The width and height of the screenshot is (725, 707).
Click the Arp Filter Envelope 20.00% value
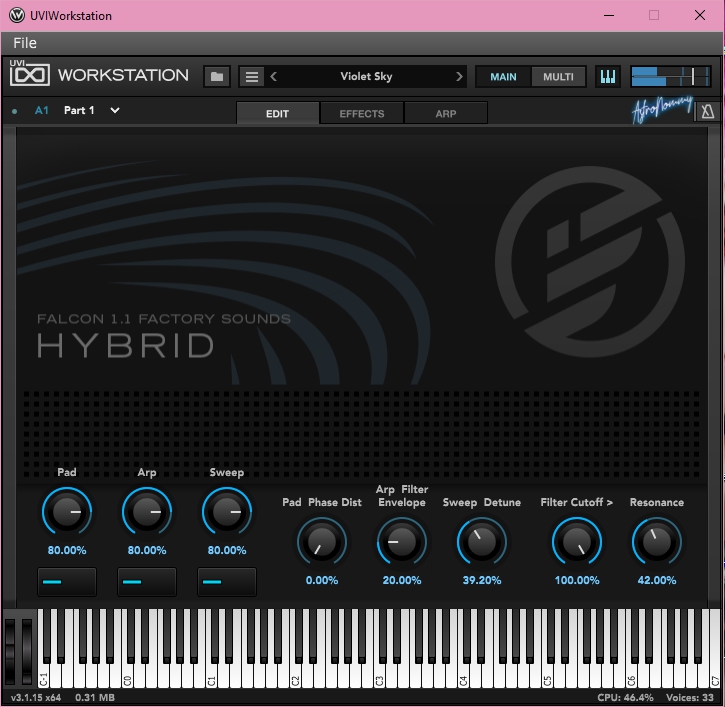click(x=402, y=580)
